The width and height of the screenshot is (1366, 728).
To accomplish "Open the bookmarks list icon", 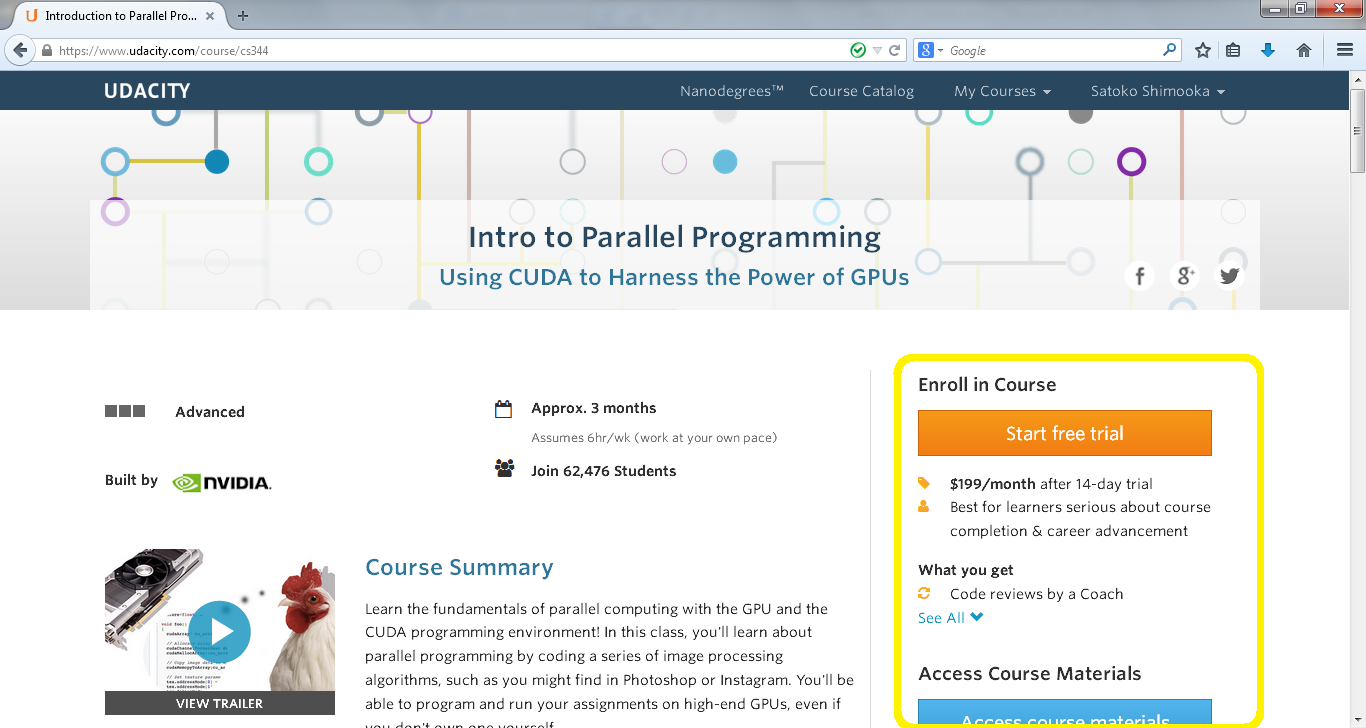I will tap(1233, 50).
